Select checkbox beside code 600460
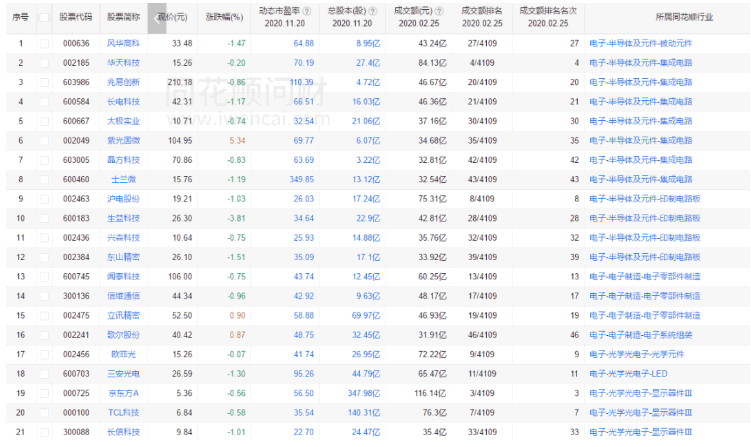 (44, 180)
